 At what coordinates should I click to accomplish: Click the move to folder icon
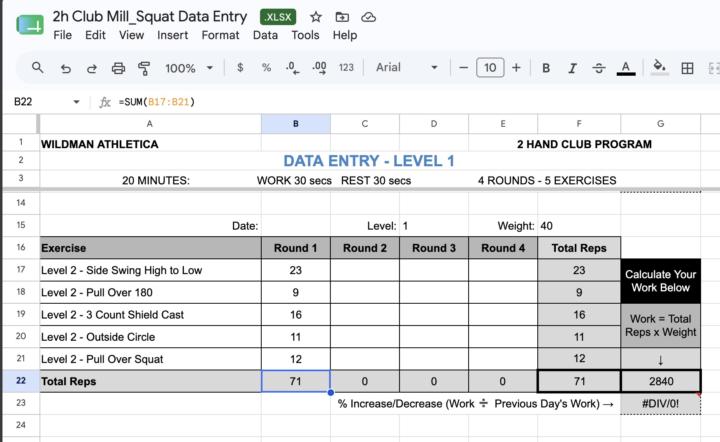click(342, 17)
